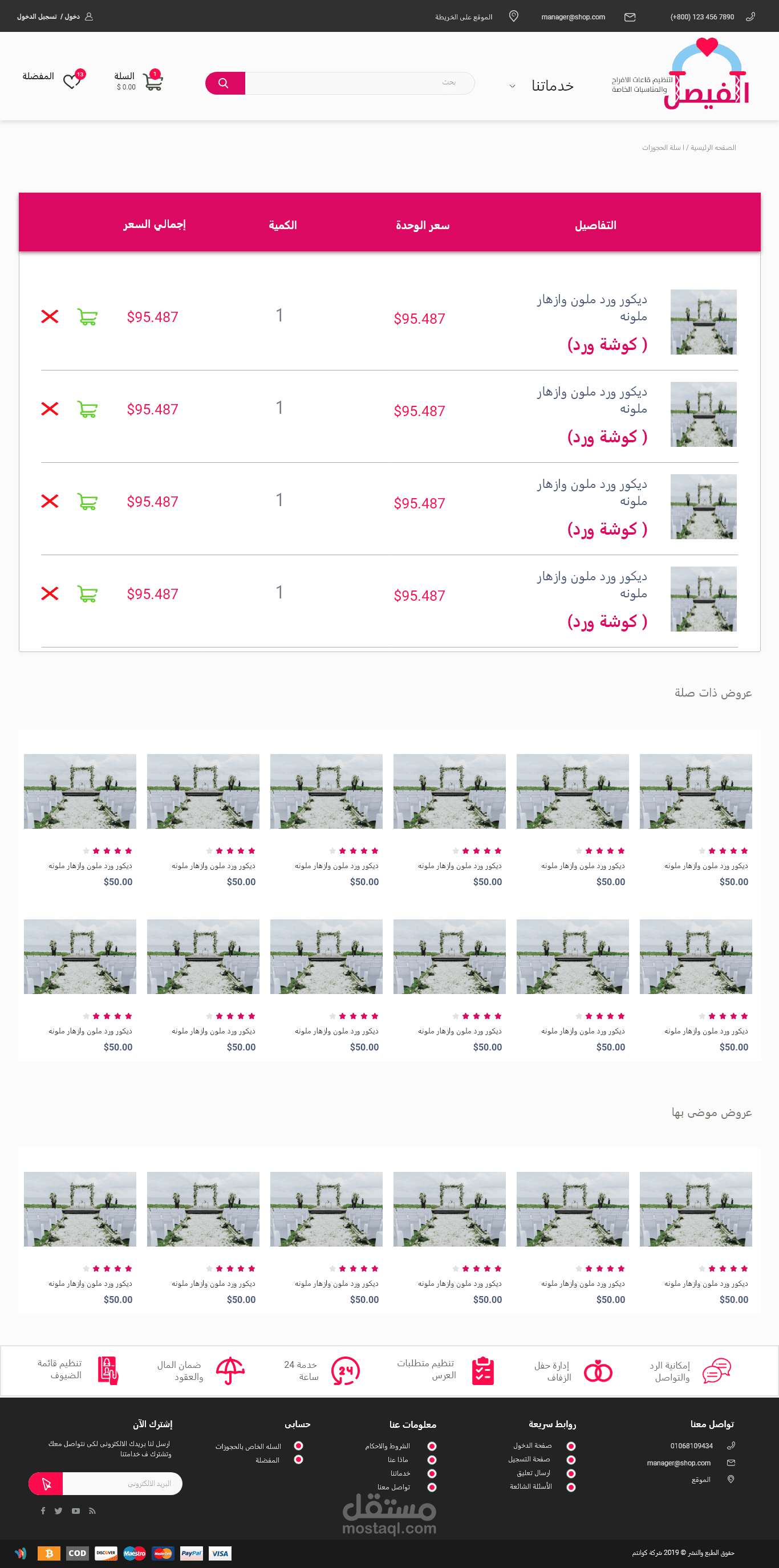Select radio bullet next to الشروط والاحكام
The width and height of the screenshot is (779, 1568).
click(x=432, y=1445)
